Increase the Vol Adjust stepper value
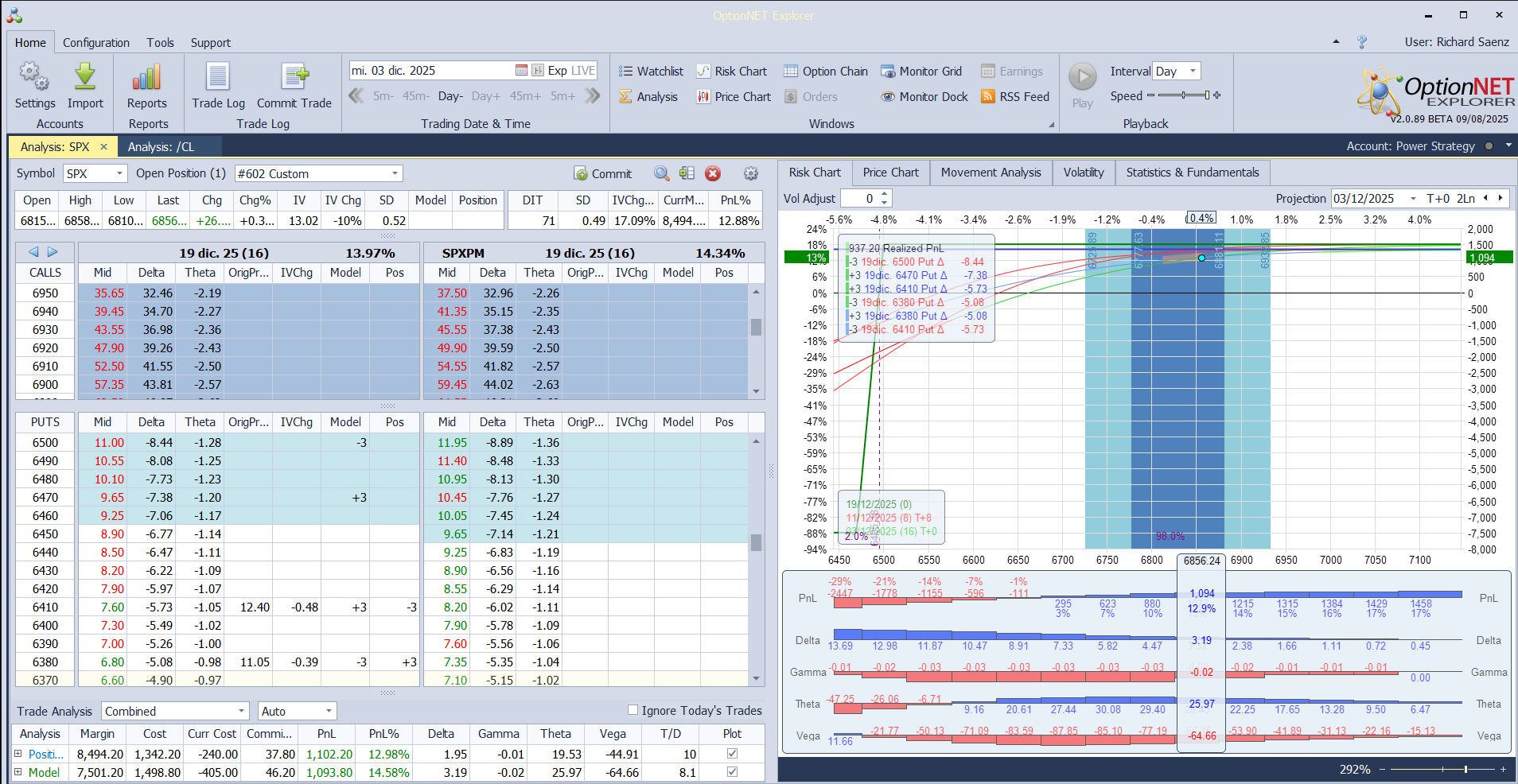Screen dimensions: 1518x784 click(885, 194)
